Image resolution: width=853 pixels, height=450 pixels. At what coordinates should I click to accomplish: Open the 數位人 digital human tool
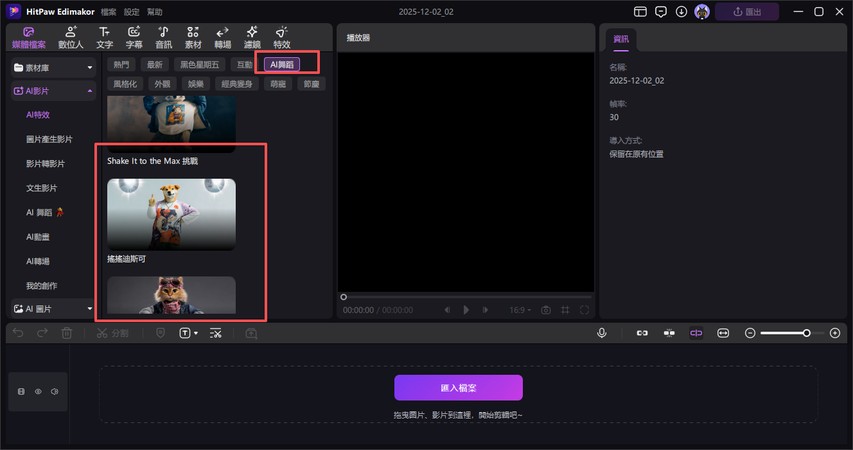coord(71,38)
